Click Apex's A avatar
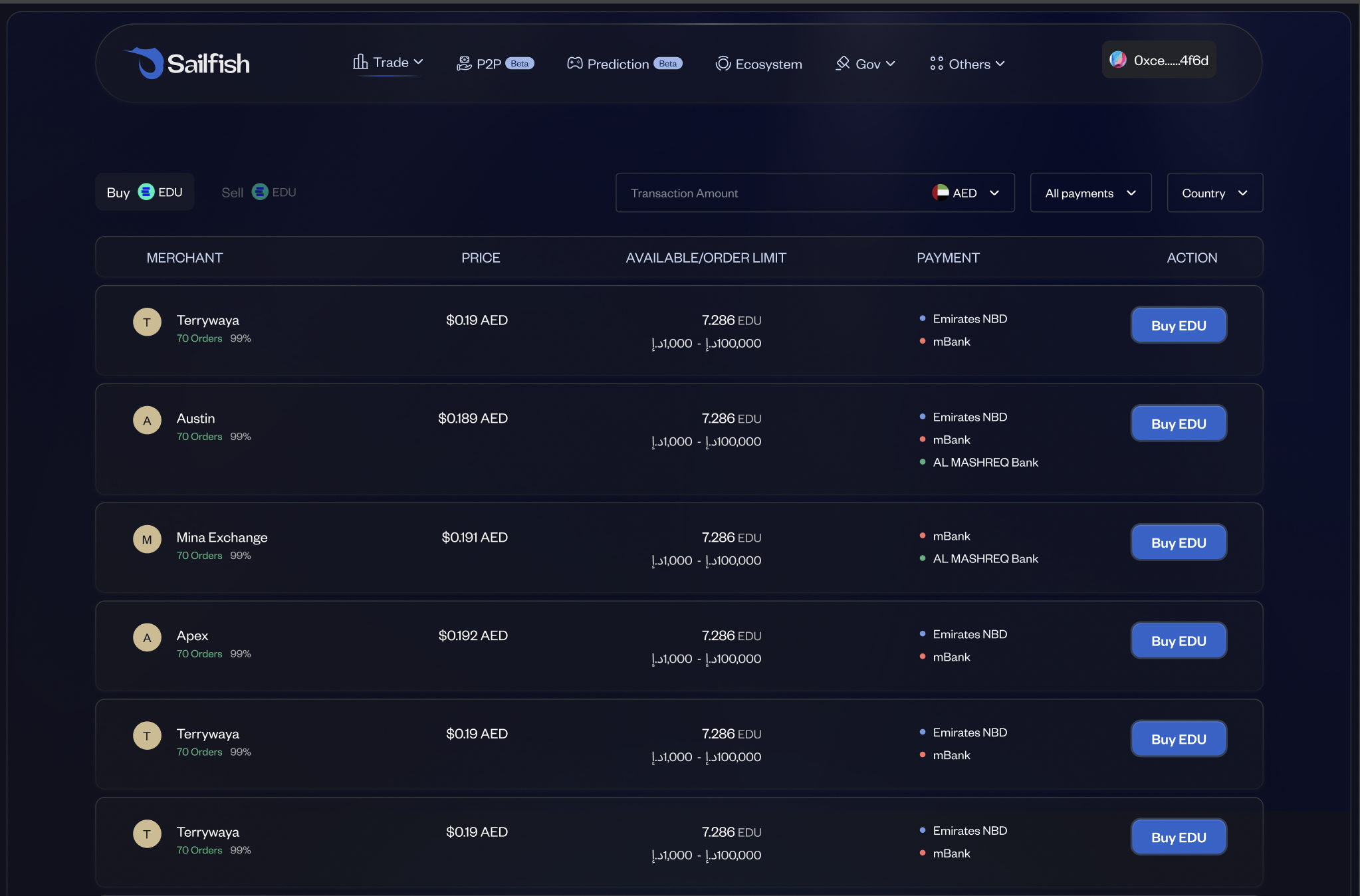The height and width of the screenshot is (896, 1360). click(x=147, y=637)
